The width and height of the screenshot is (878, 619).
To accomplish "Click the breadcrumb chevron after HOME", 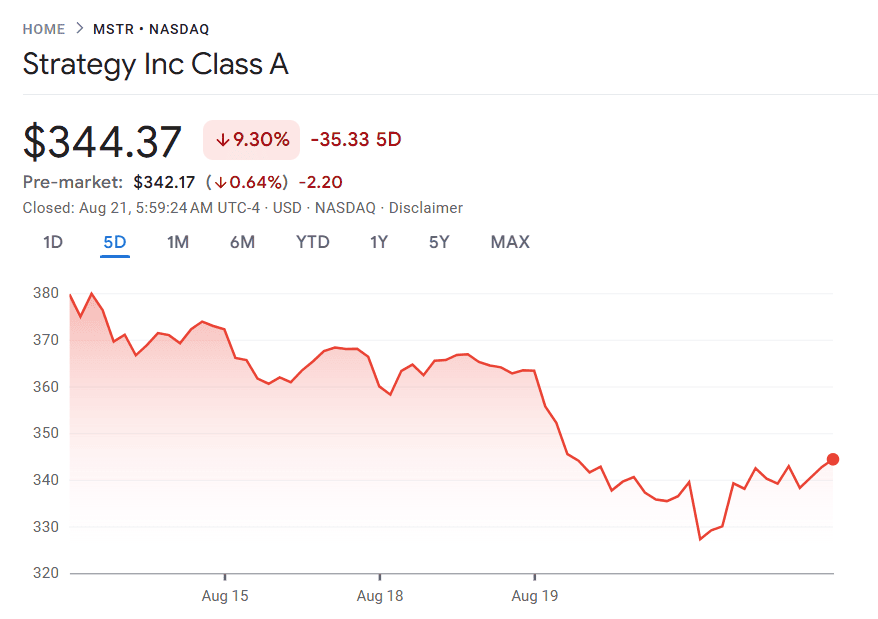I will 79,29.
